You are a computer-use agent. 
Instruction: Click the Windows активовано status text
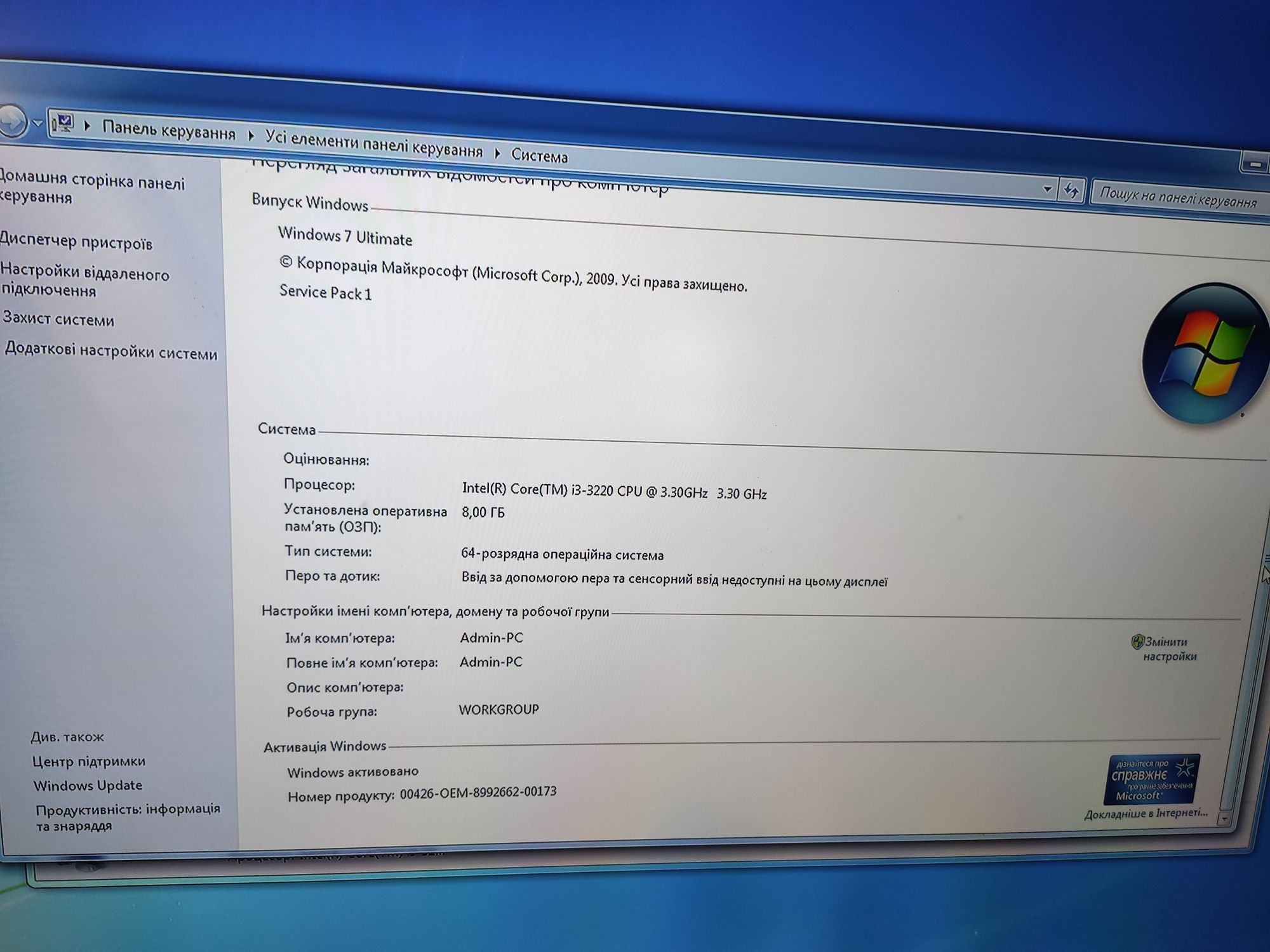tap(352, 772)
